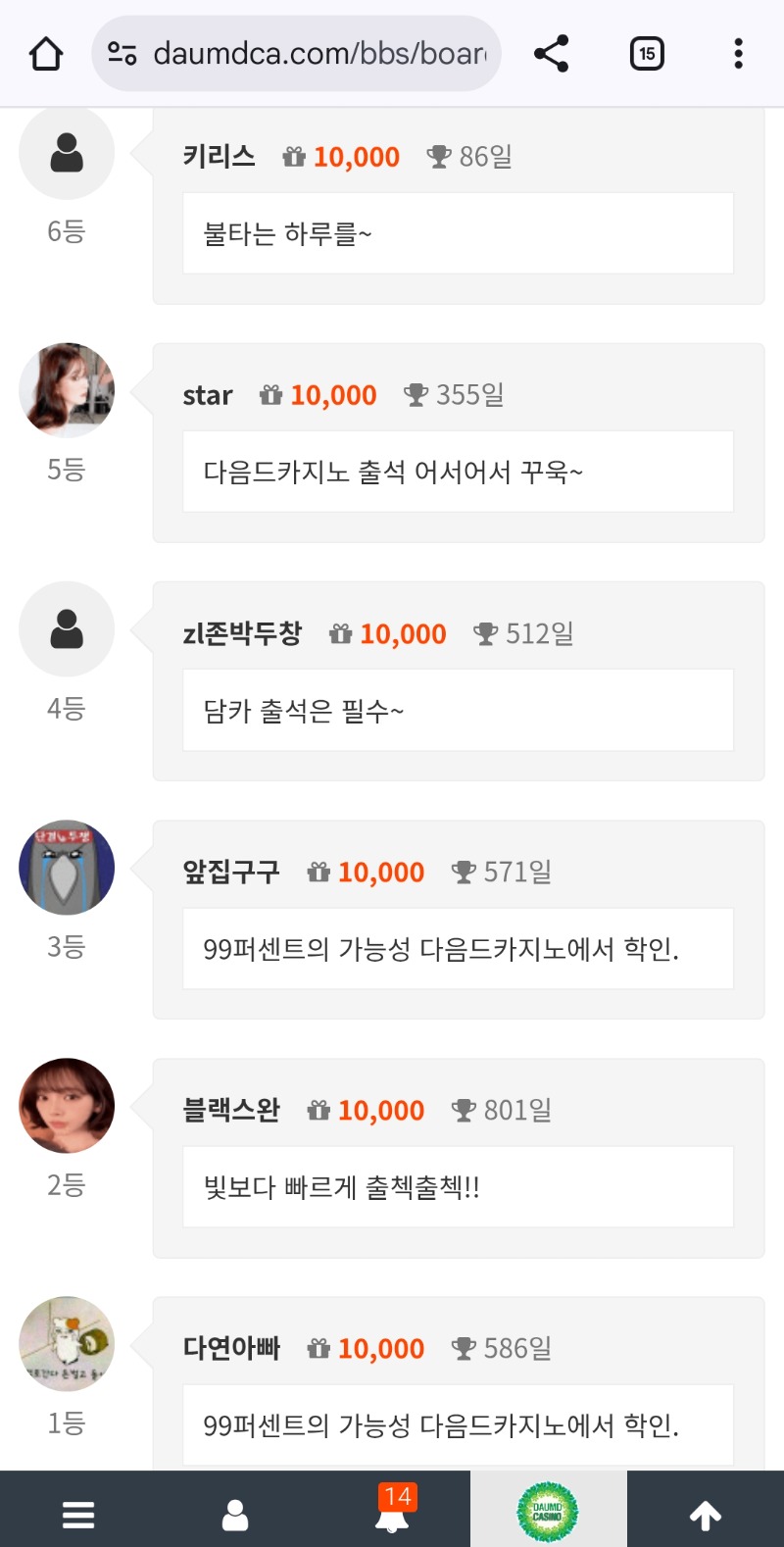
Task: Open star's profile picture
Action: click(67, 390)
